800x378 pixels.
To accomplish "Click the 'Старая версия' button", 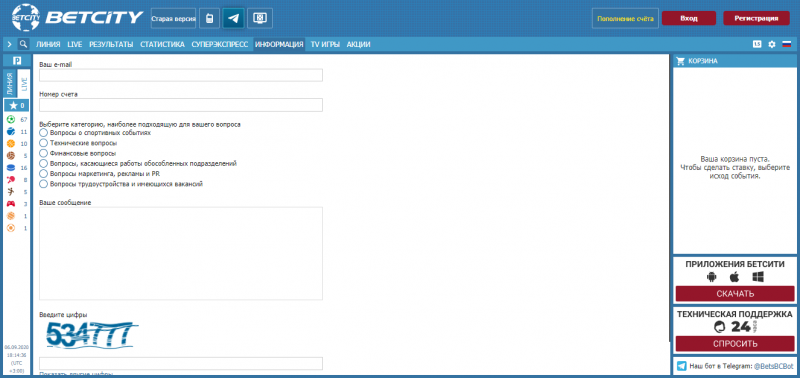I will 173,18.
